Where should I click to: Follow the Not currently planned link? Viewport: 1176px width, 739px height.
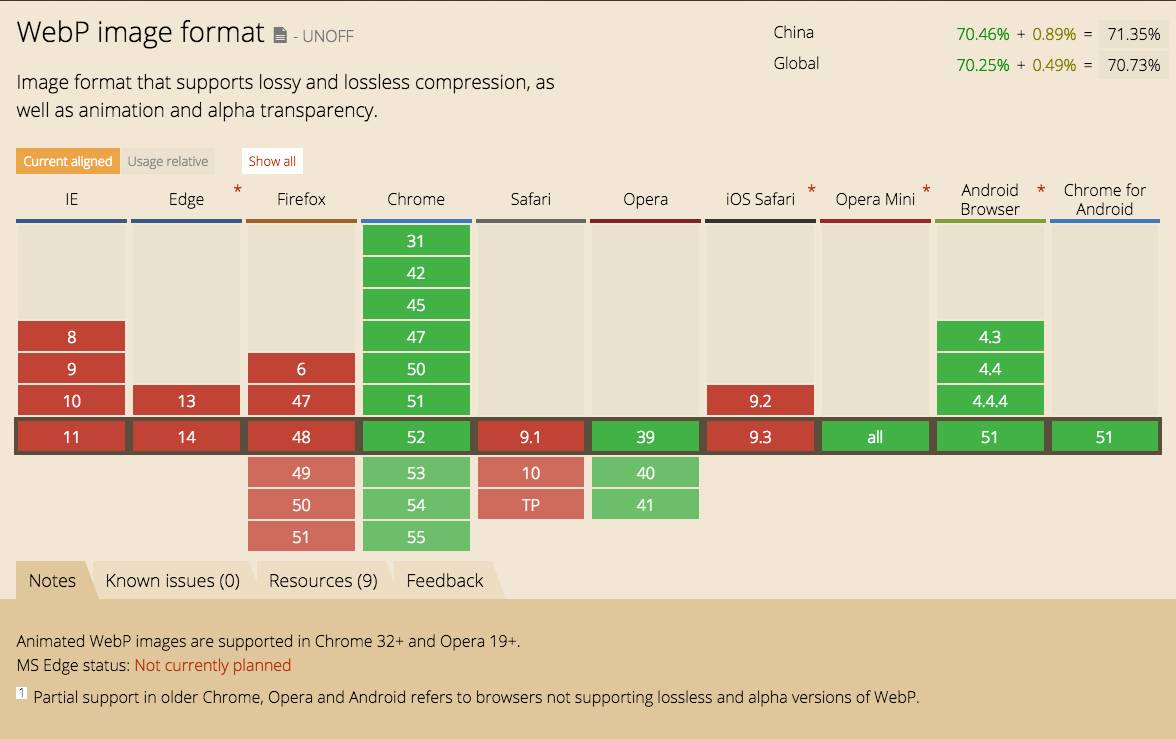tap(213, 665)
